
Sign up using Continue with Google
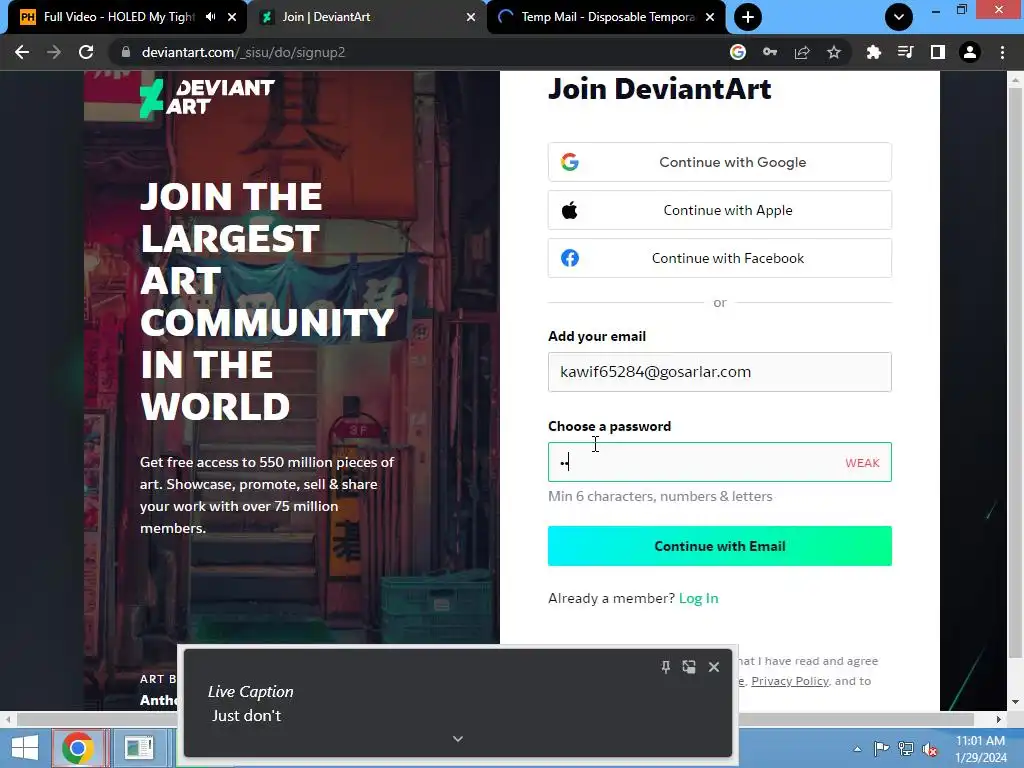[720, 162]
